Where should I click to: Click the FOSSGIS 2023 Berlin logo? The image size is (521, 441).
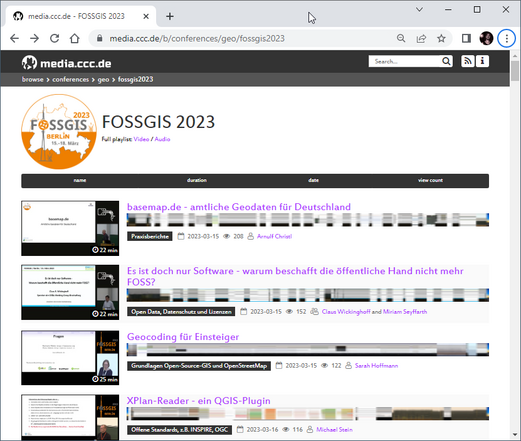[x=59, y=131]
